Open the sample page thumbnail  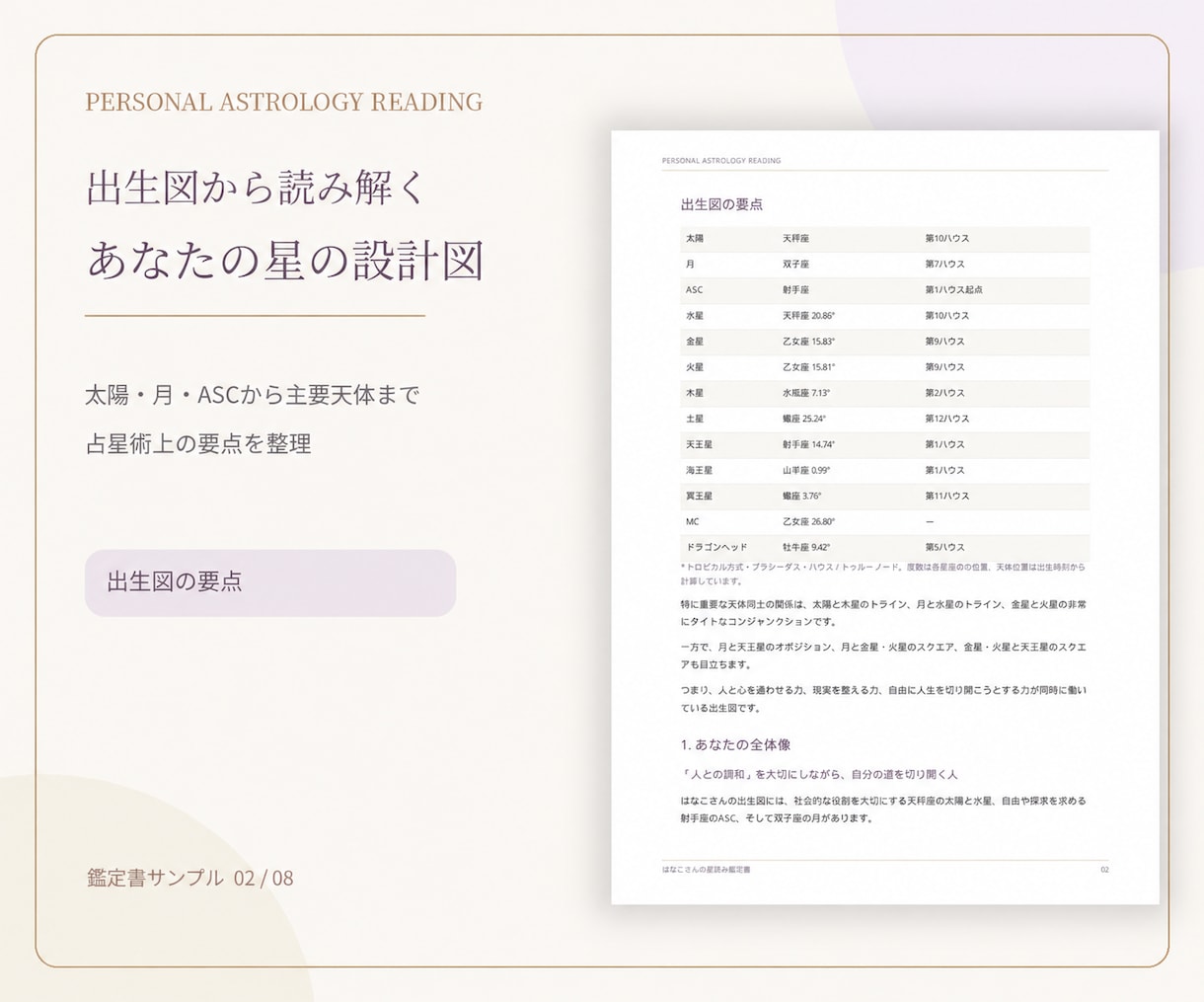coord(885,517)
